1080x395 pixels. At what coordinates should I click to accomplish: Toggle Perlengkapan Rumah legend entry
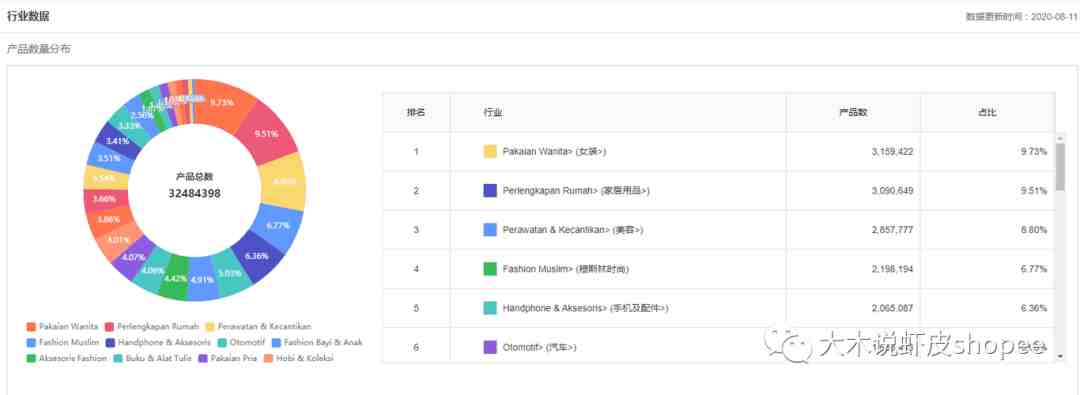click(152, 326)
